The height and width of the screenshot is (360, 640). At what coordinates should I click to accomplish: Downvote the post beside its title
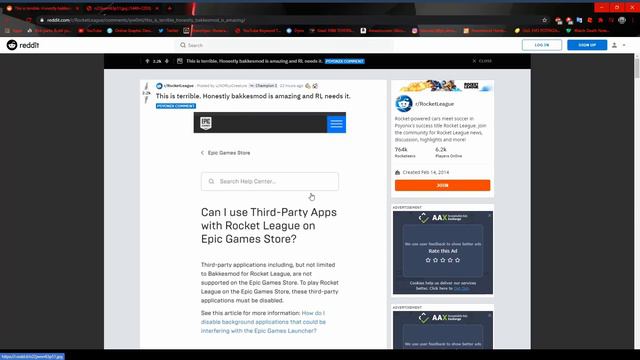coord(146,100)
